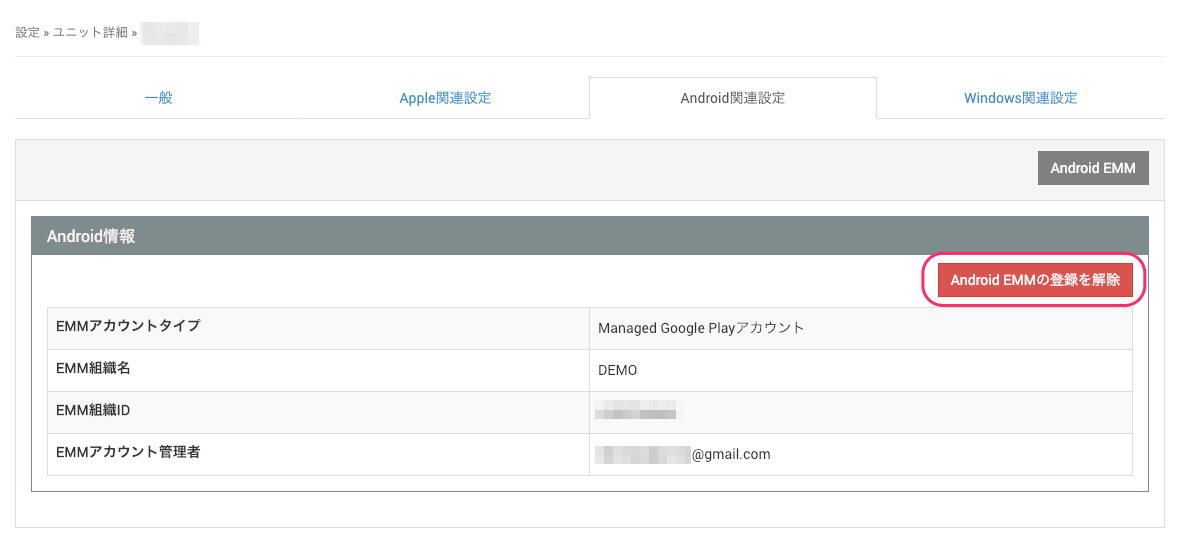Click the gray toolbar strip beside Android EMM

[x=500, y=168]
